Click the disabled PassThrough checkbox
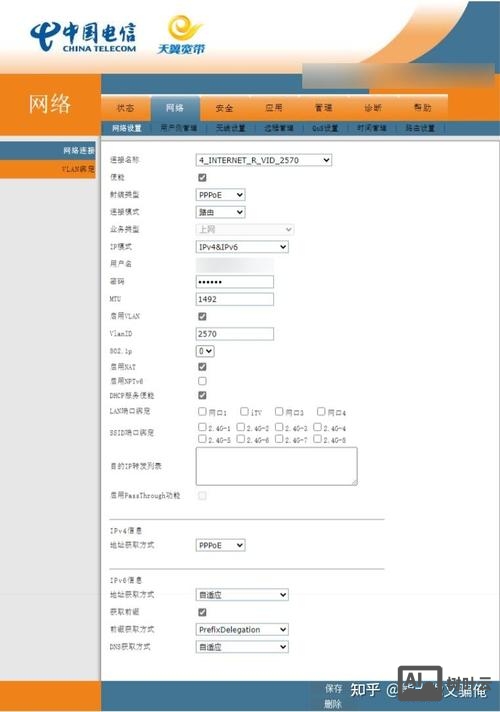Screen dimensions: 500x712 pos(202,495)
